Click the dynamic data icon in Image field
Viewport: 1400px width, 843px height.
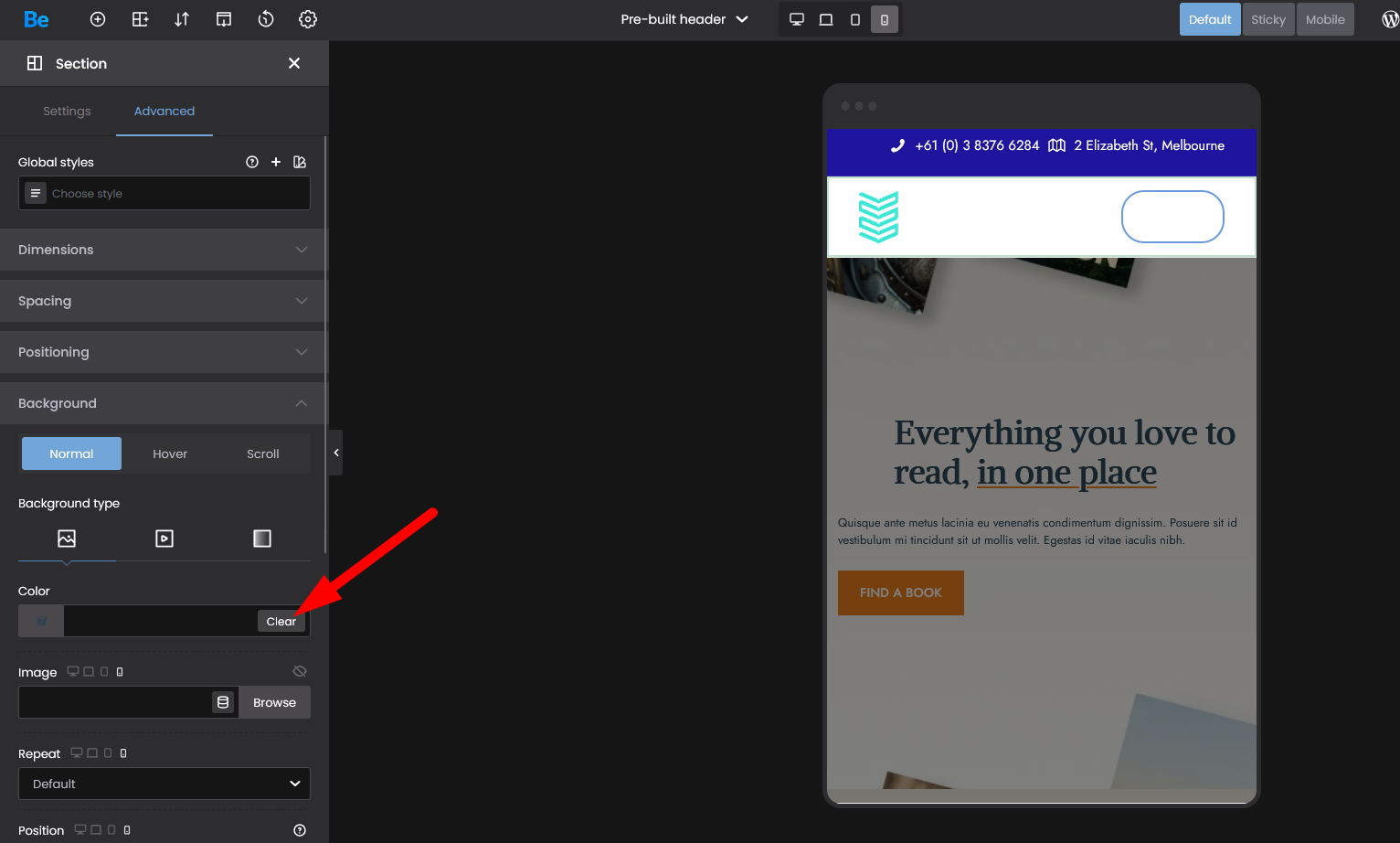[x=223, y=702]
